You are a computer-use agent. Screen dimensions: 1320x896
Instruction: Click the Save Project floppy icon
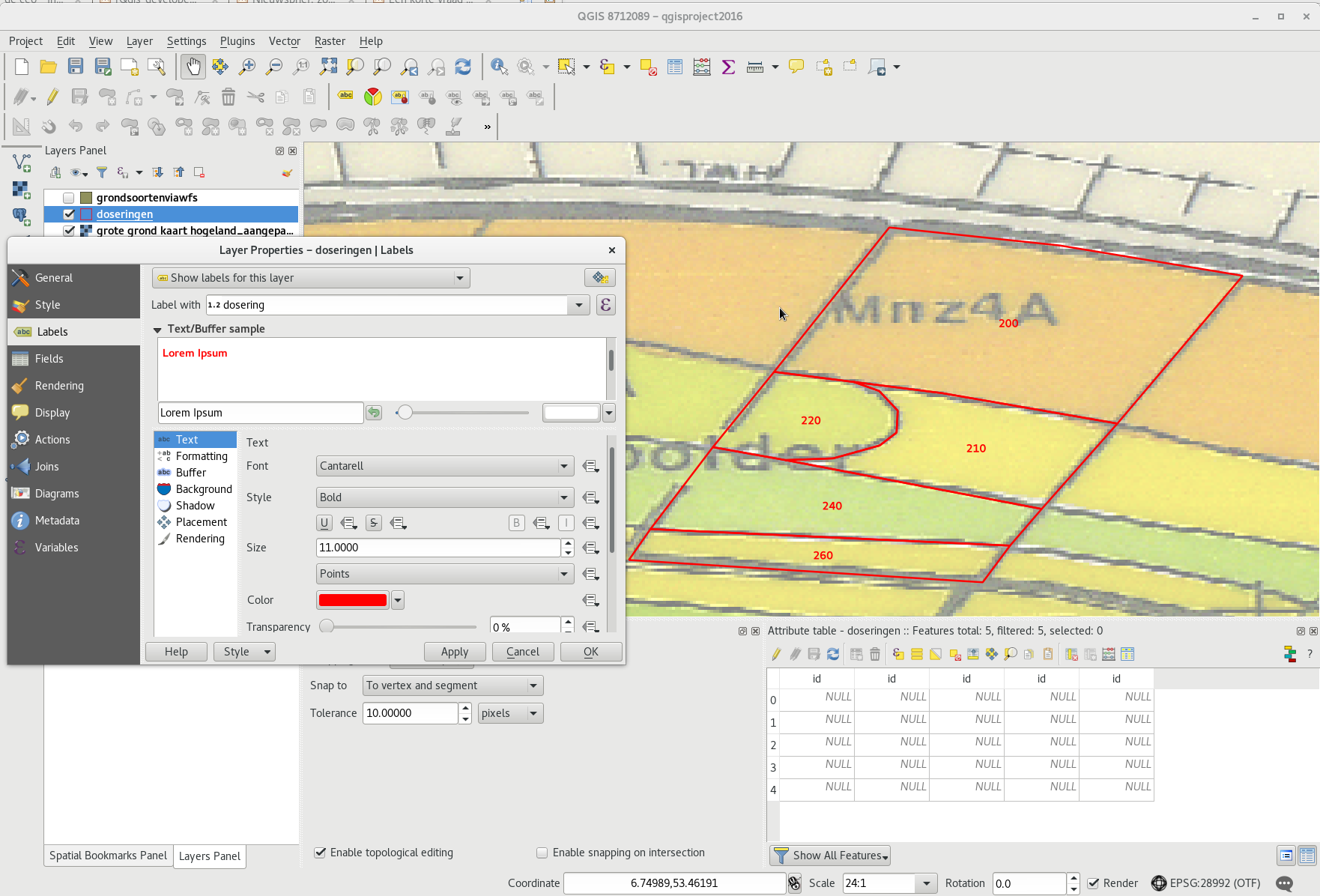click(x=76, y=67)
